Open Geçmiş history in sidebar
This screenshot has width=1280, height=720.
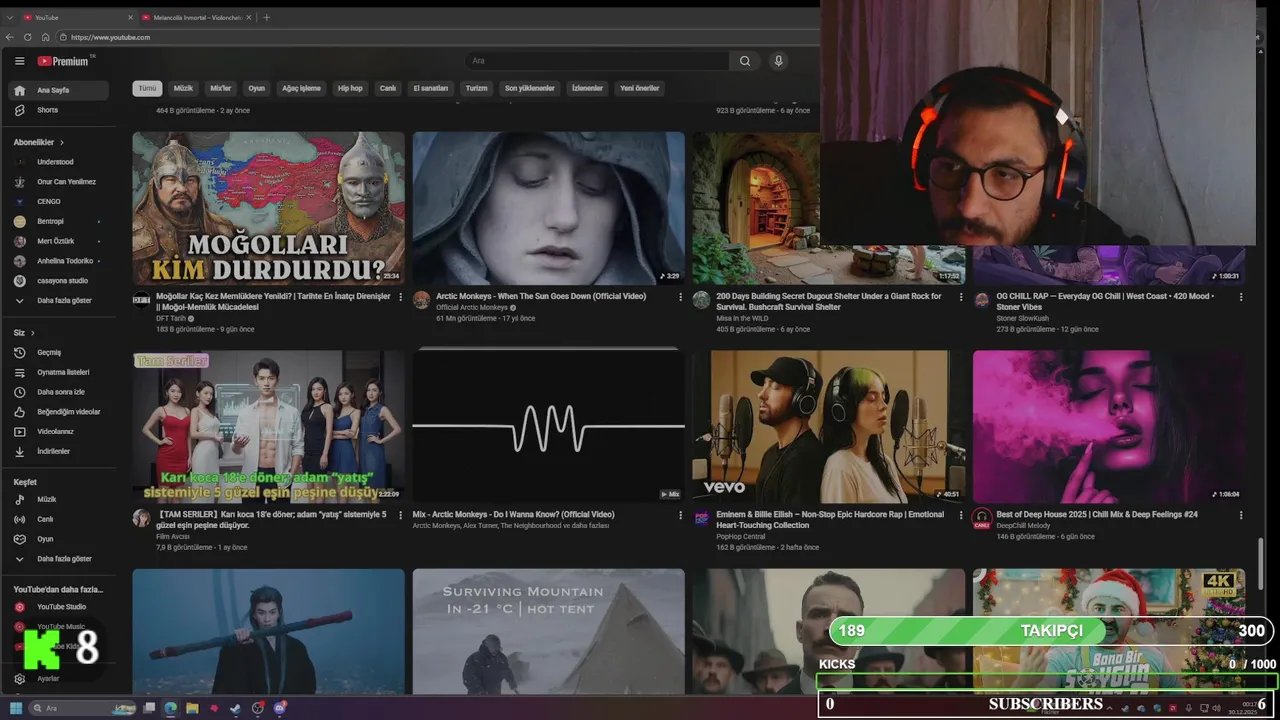[58, 352]
